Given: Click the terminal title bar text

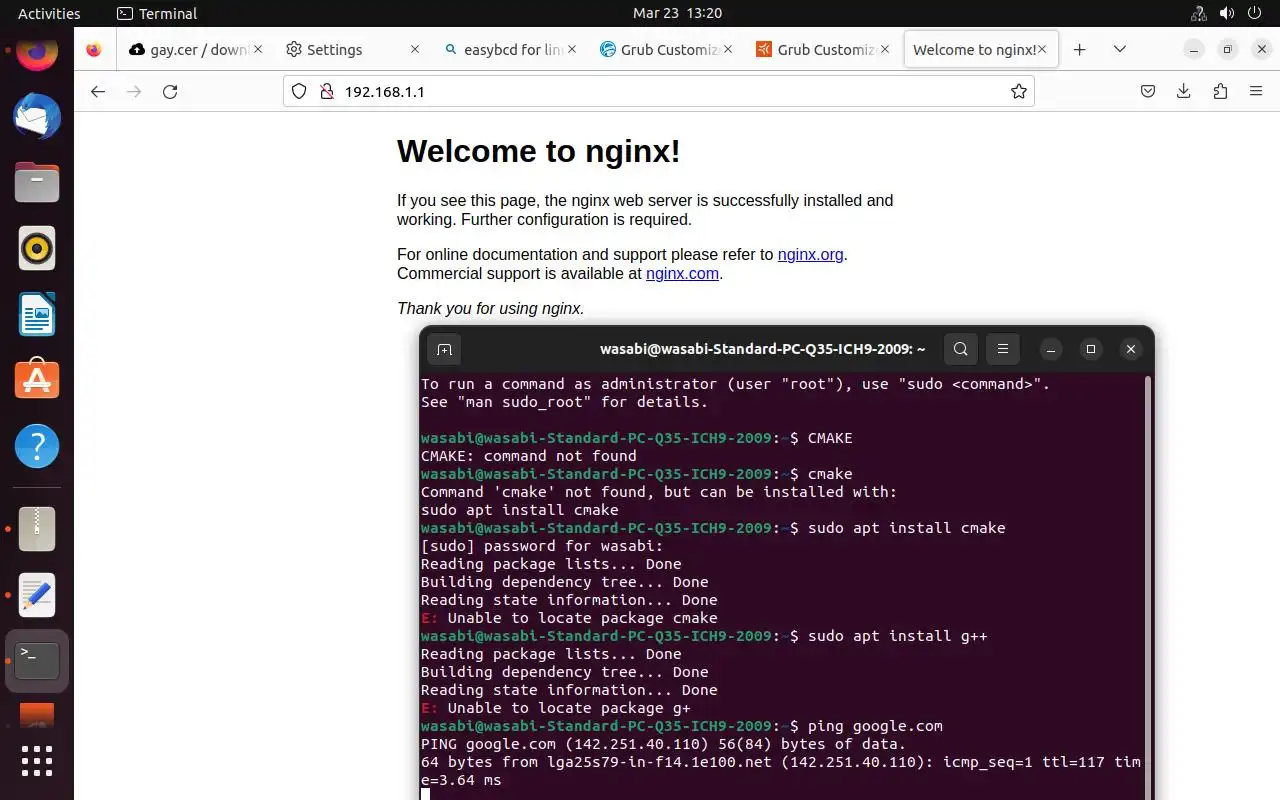Looking at the screenshot, I should pyautogui.click(x=762, y=349).
